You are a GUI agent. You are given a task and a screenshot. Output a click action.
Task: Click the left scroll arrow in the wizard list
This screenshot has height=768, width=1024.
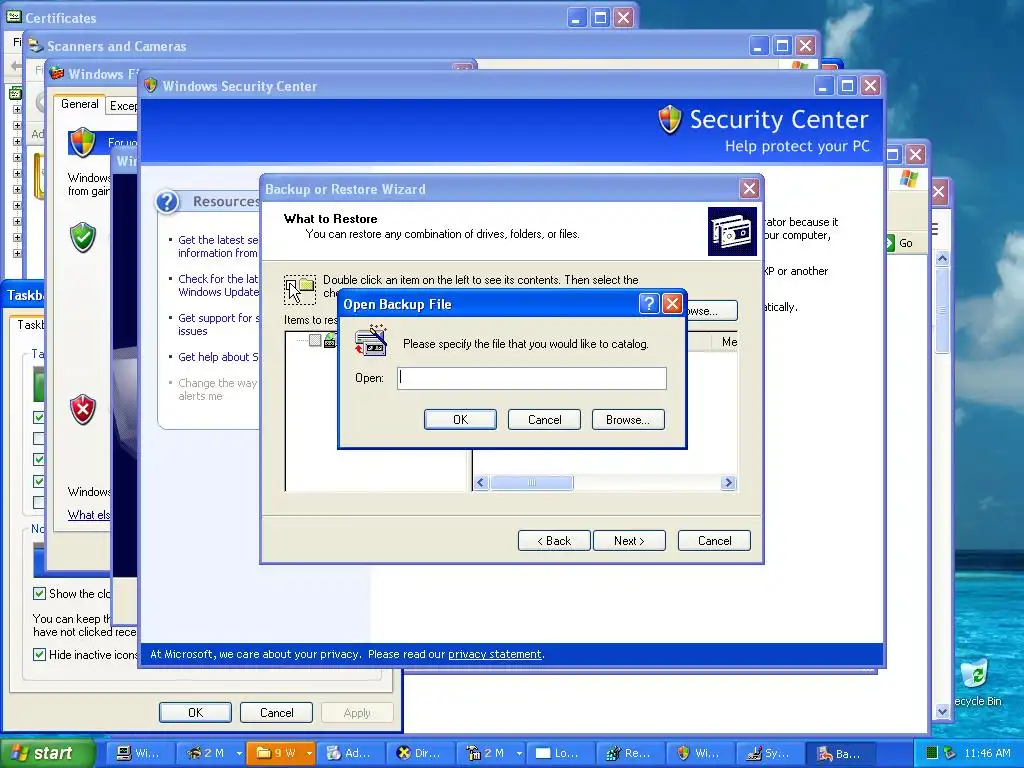click(481, 483)
